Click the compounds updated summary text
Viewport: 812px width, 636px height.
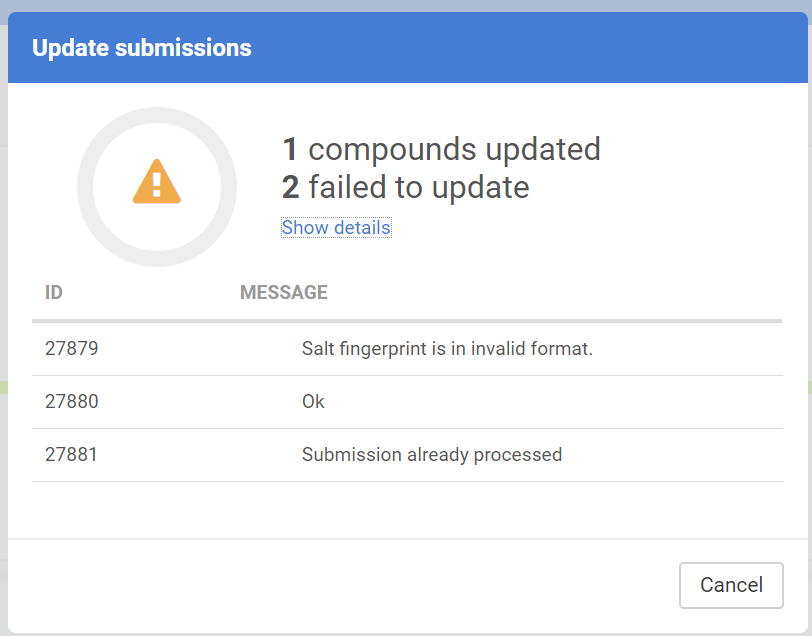454,150
